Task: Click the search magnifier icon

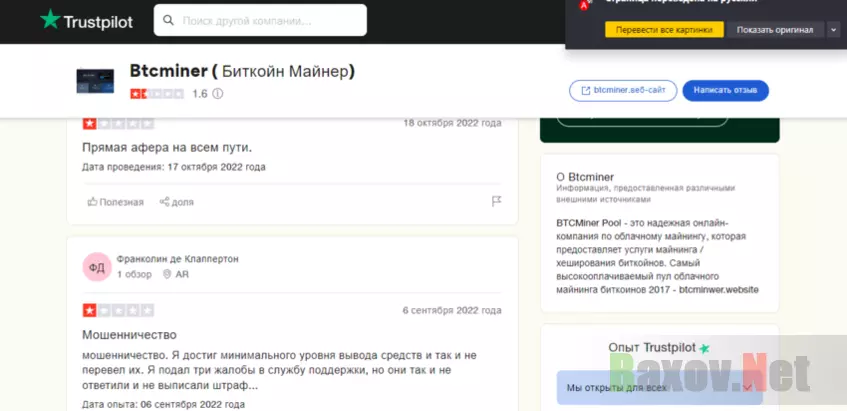Action: (169, 21)
